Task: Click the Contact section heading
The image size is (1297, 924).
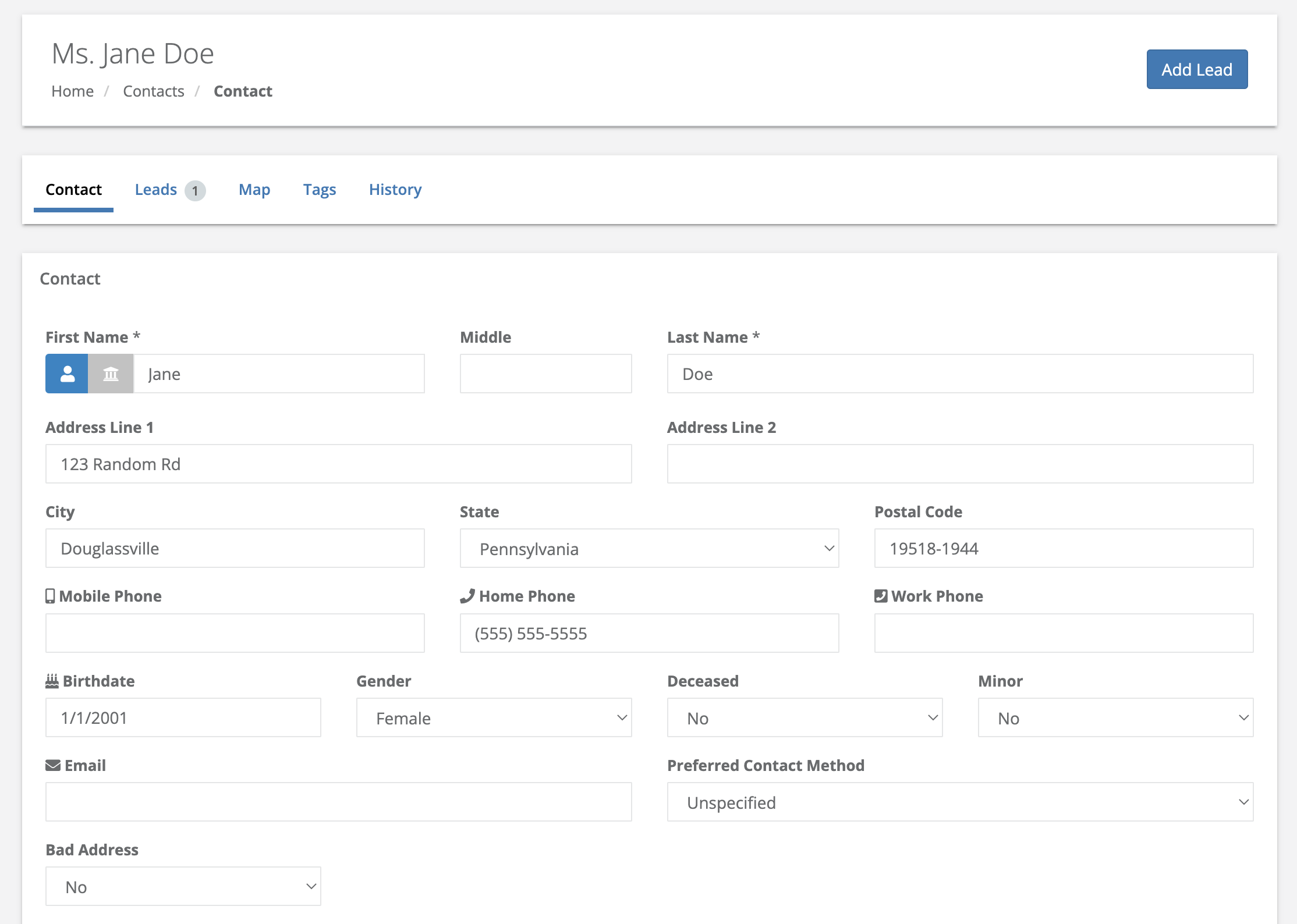Action: (x=70, y=279)
